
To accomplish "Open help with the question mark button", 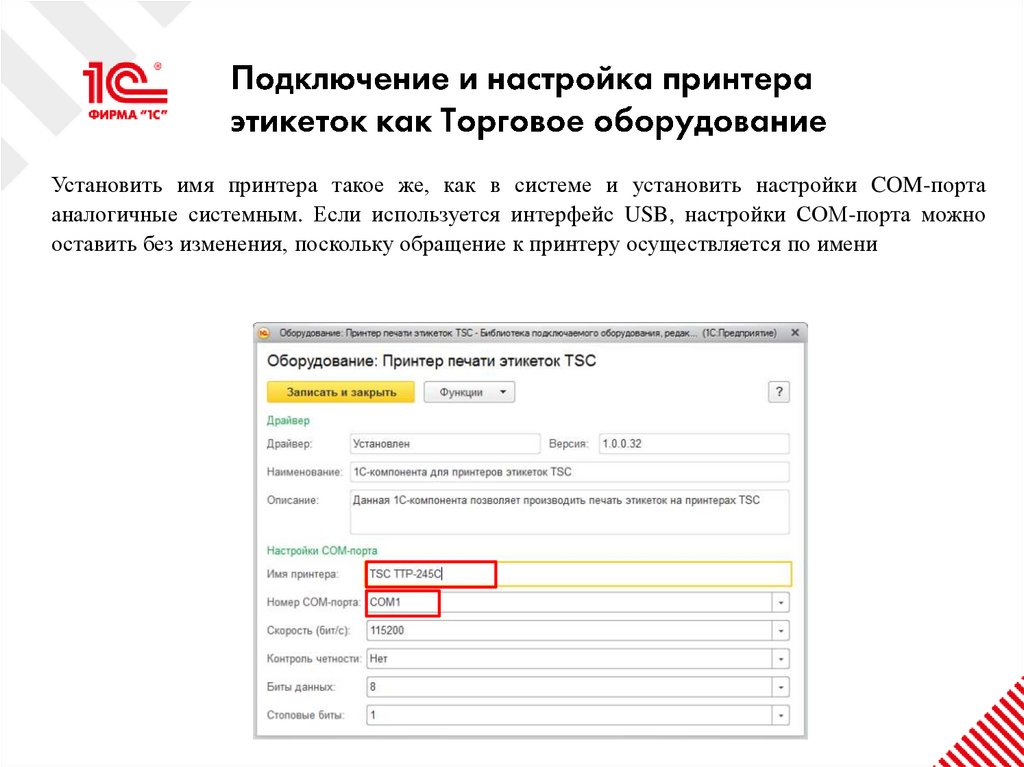I will 778,392.
